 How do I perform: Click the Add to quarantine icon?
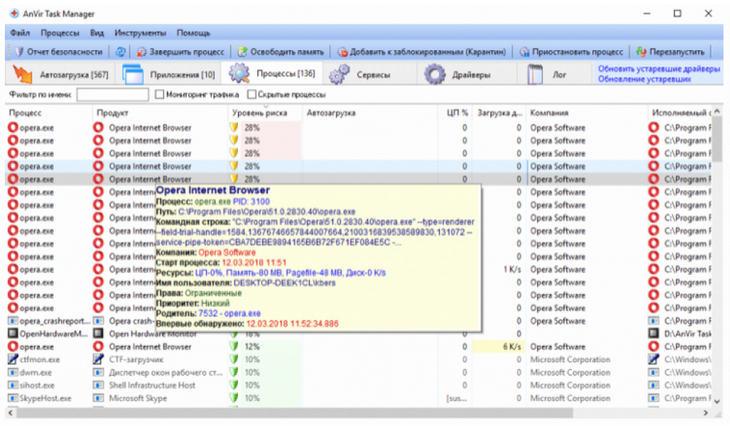pyautogui.click(x=342, y=52)
